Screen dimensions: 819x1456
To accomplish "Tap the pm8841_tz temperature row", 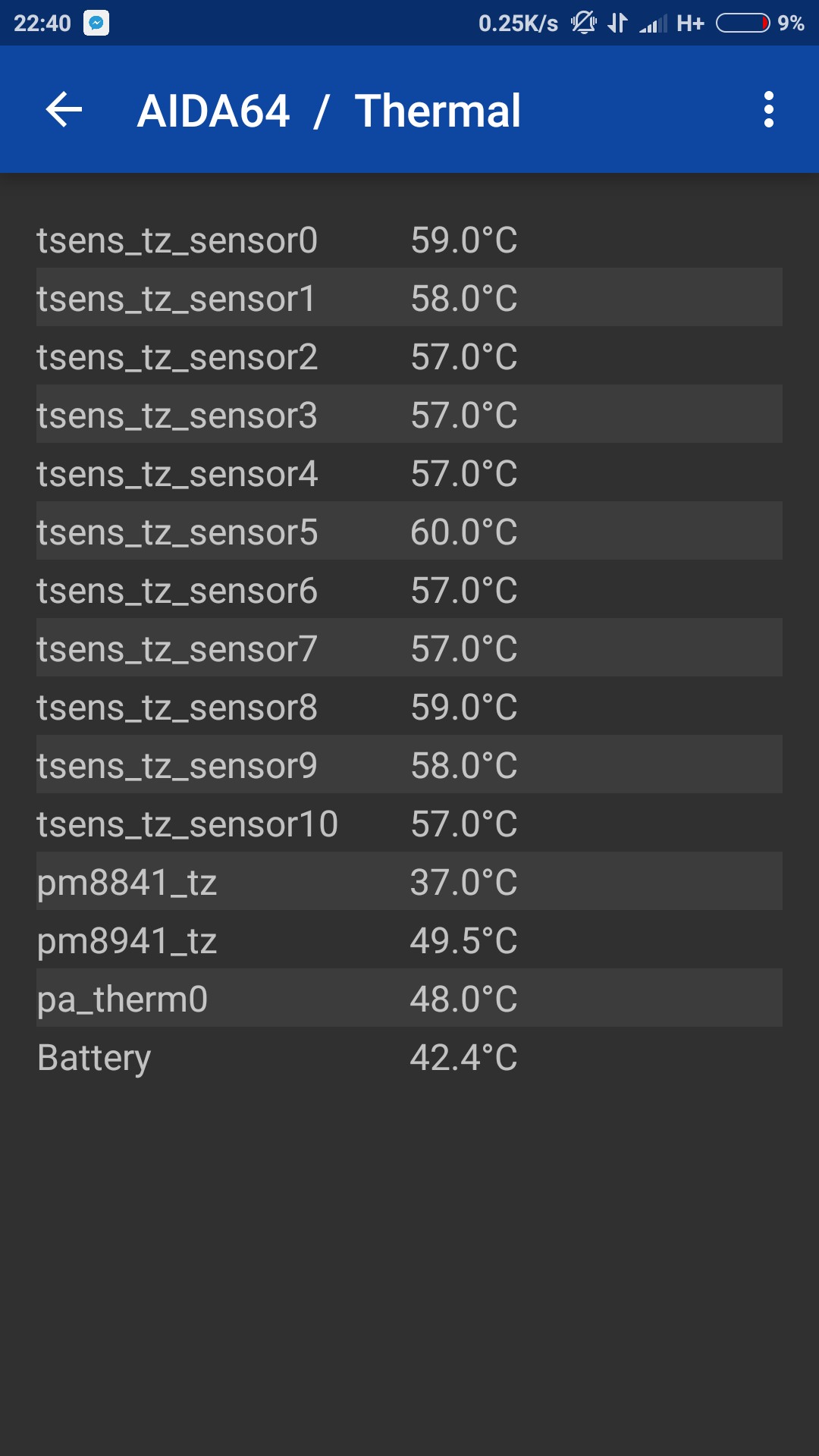I will point(409,882).
